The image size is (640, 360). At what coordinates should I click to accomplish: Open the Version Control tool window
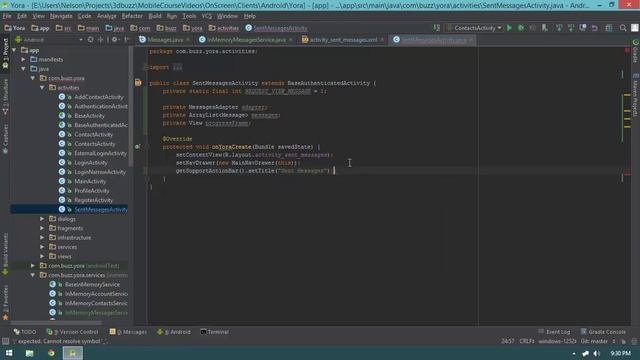tap(72, 332)
